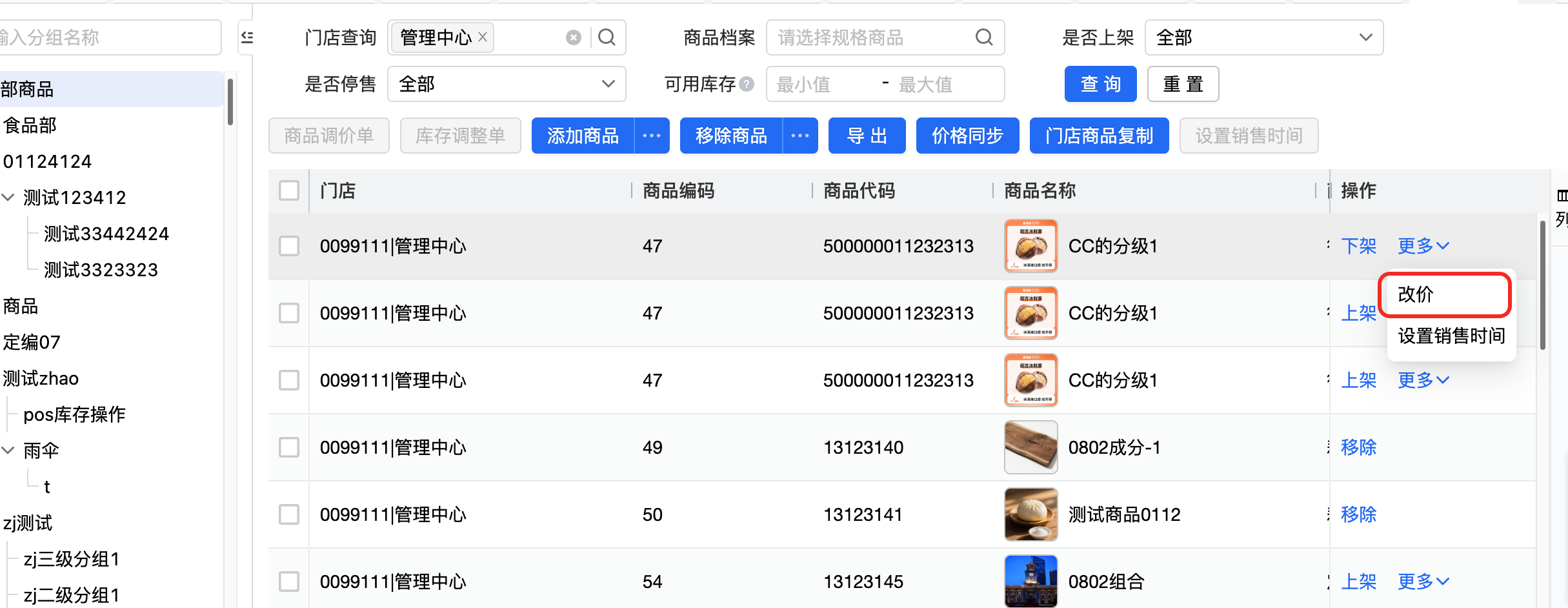Click the product code 13123140 cell
Viewport: 1568px width, 608px height.
[863, 447]
